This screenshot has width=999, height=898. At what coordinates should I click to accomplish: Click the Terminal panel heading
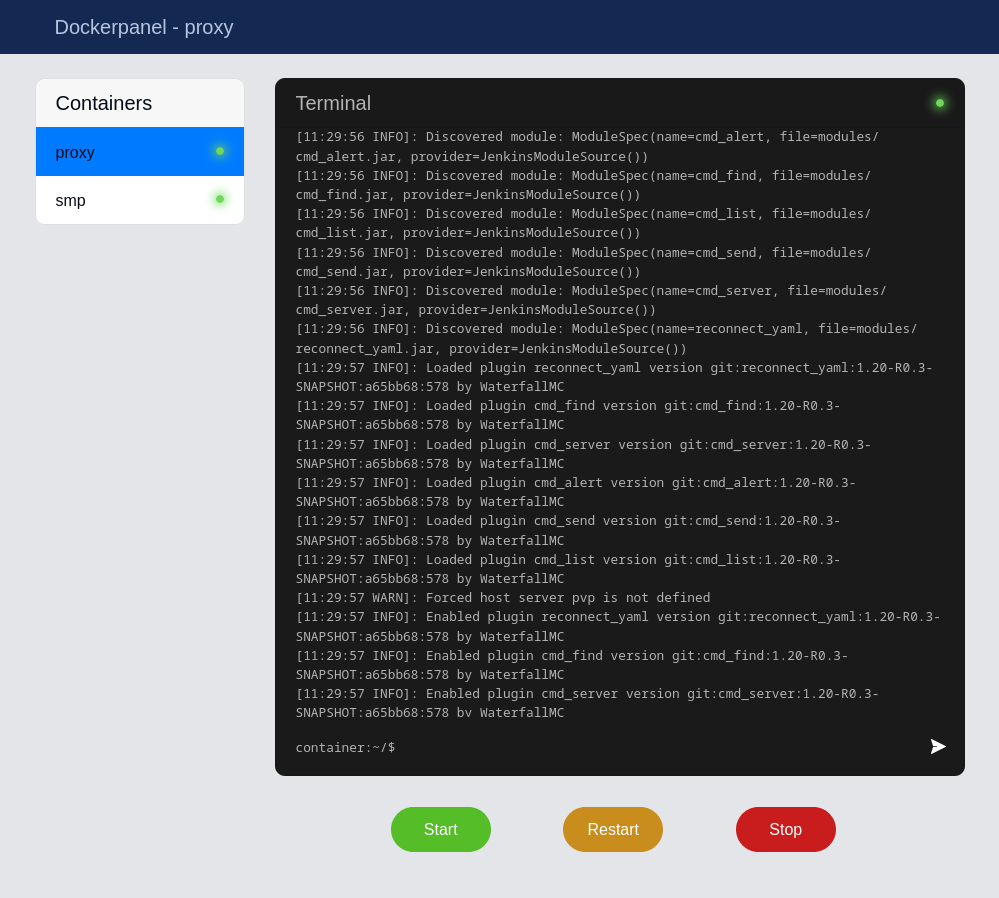(333, 103)
